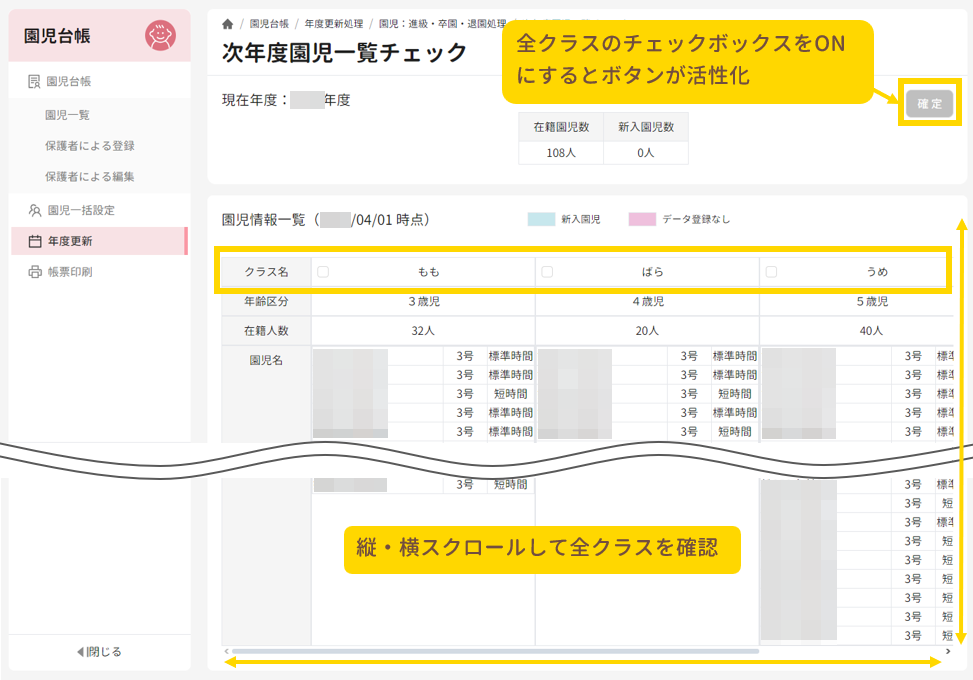973x680 pixels.
Task: Click the 年度更新 calendar icon
Action: pos(34,241)
